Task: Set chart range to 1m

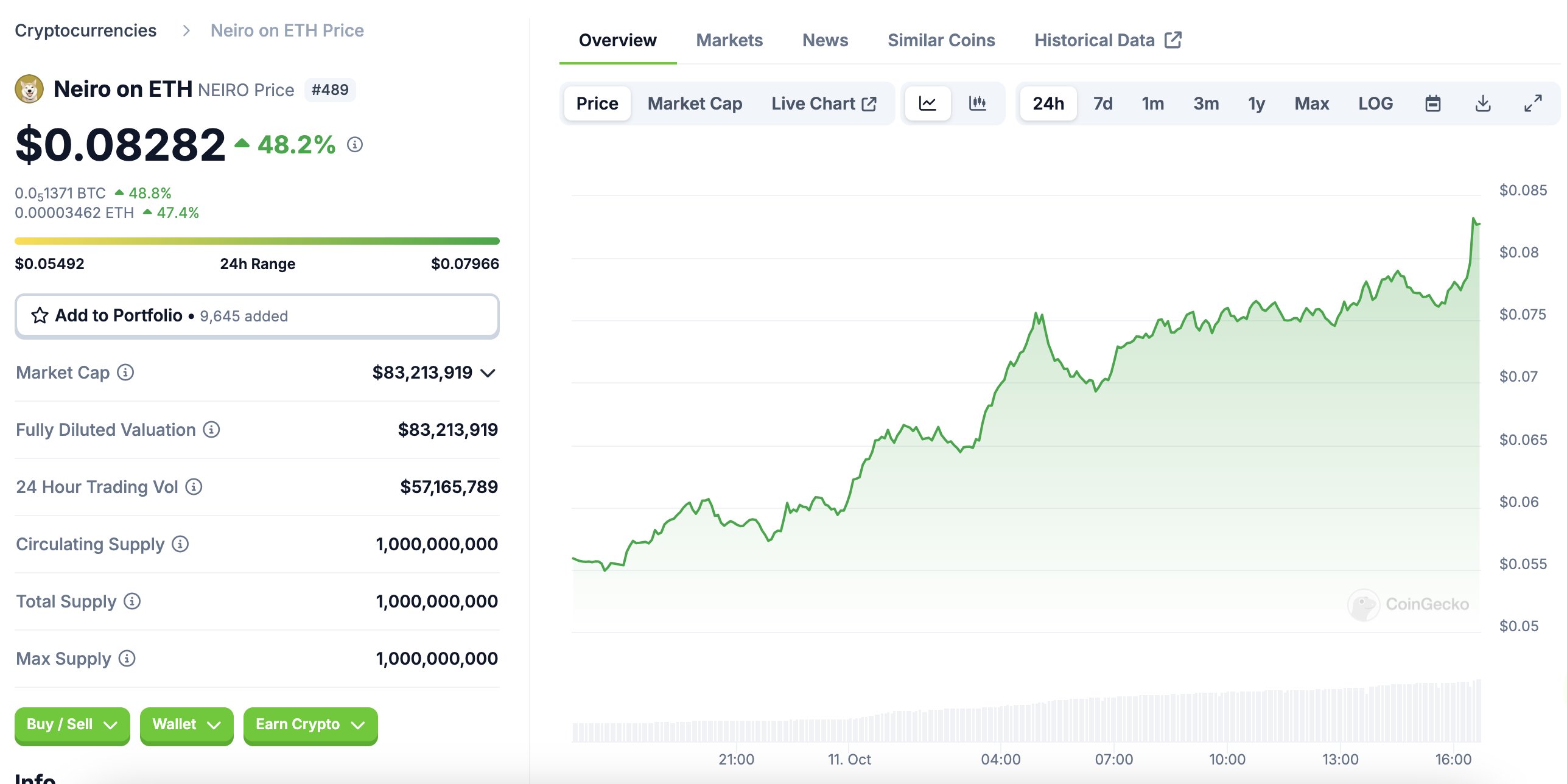Action: (1152, 103)
